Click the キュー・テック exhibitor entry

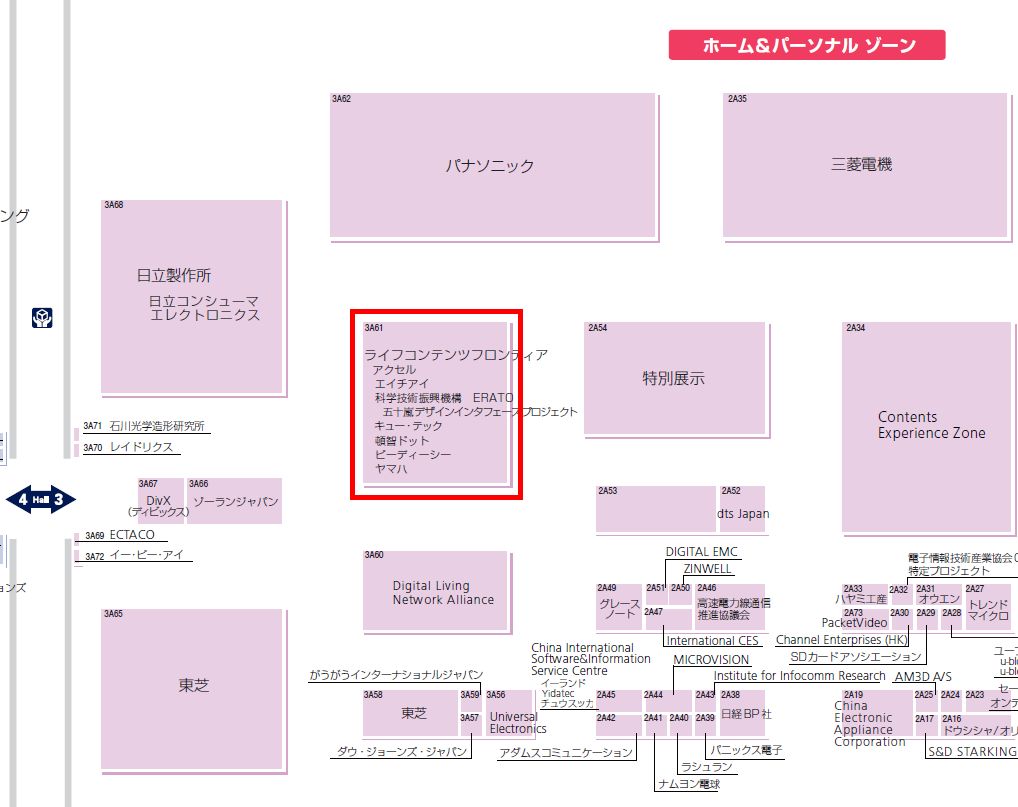[408, 426]
